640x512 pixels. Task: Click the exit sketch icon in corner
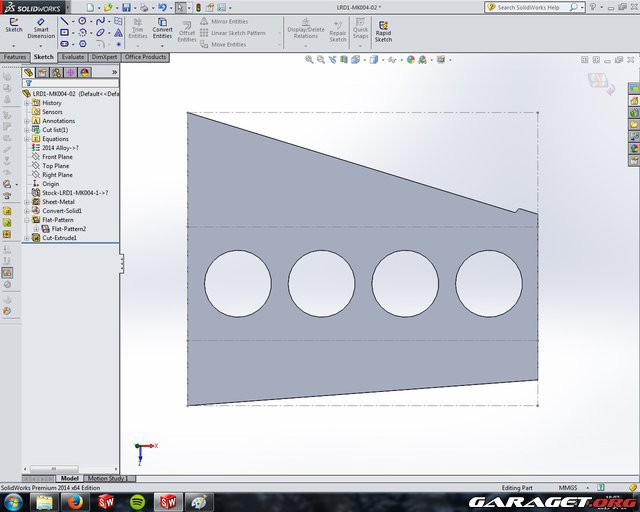click(x=597, y=83)
